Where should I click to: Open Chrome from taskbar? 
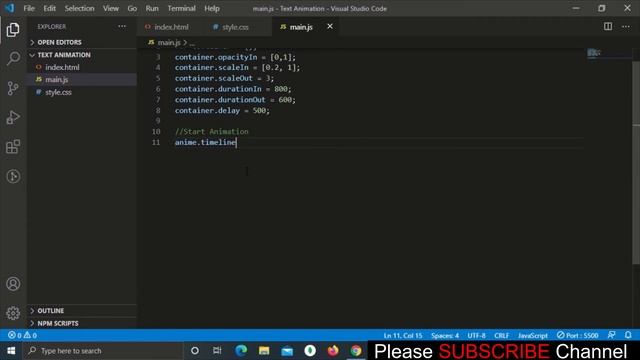coord(356,351)
